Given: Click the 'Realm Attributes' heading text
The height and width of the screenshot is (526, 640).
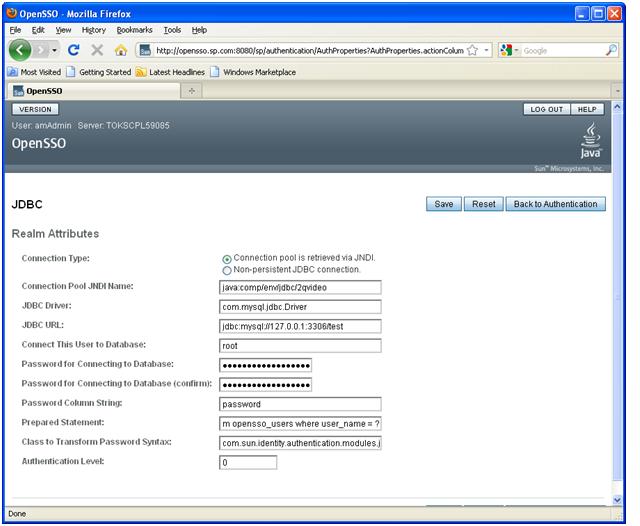Looking at the screenshot, I should 56,234.
